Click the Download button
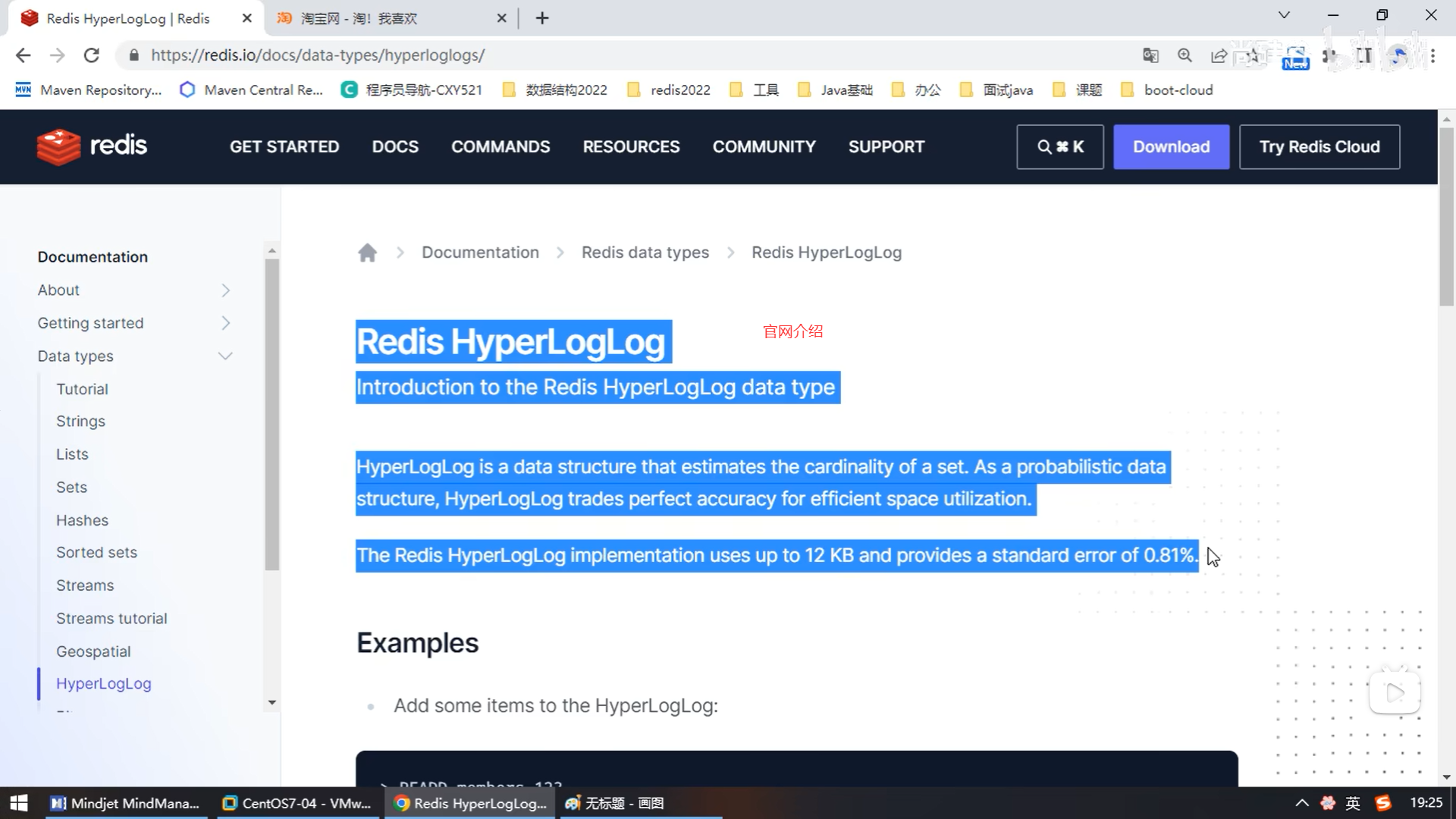Image resolution: width=1456 pixels, height=819 pixels. point(1171,146)
